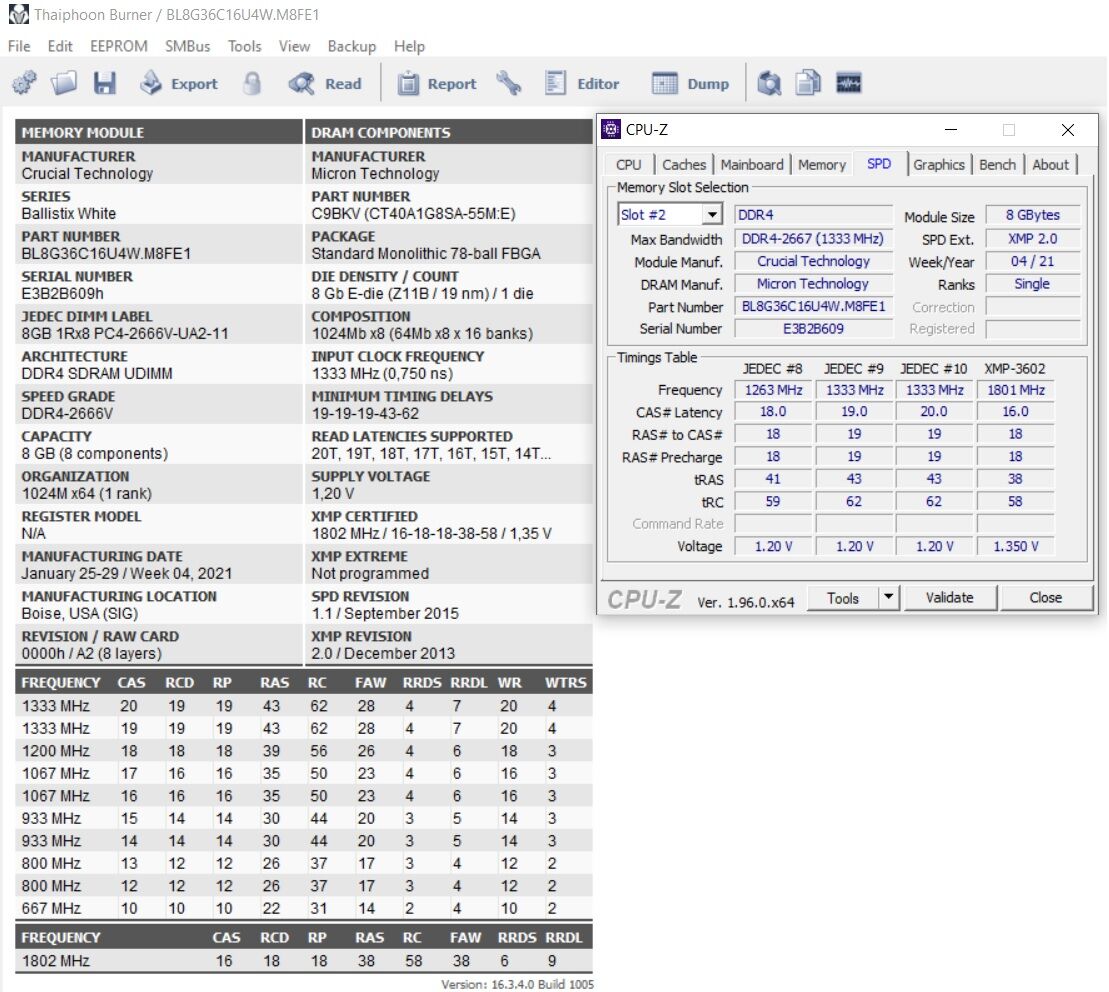This screenshot has width=1109, height=992.
Task: Click the Dump toolbar button
Action: 690,83
